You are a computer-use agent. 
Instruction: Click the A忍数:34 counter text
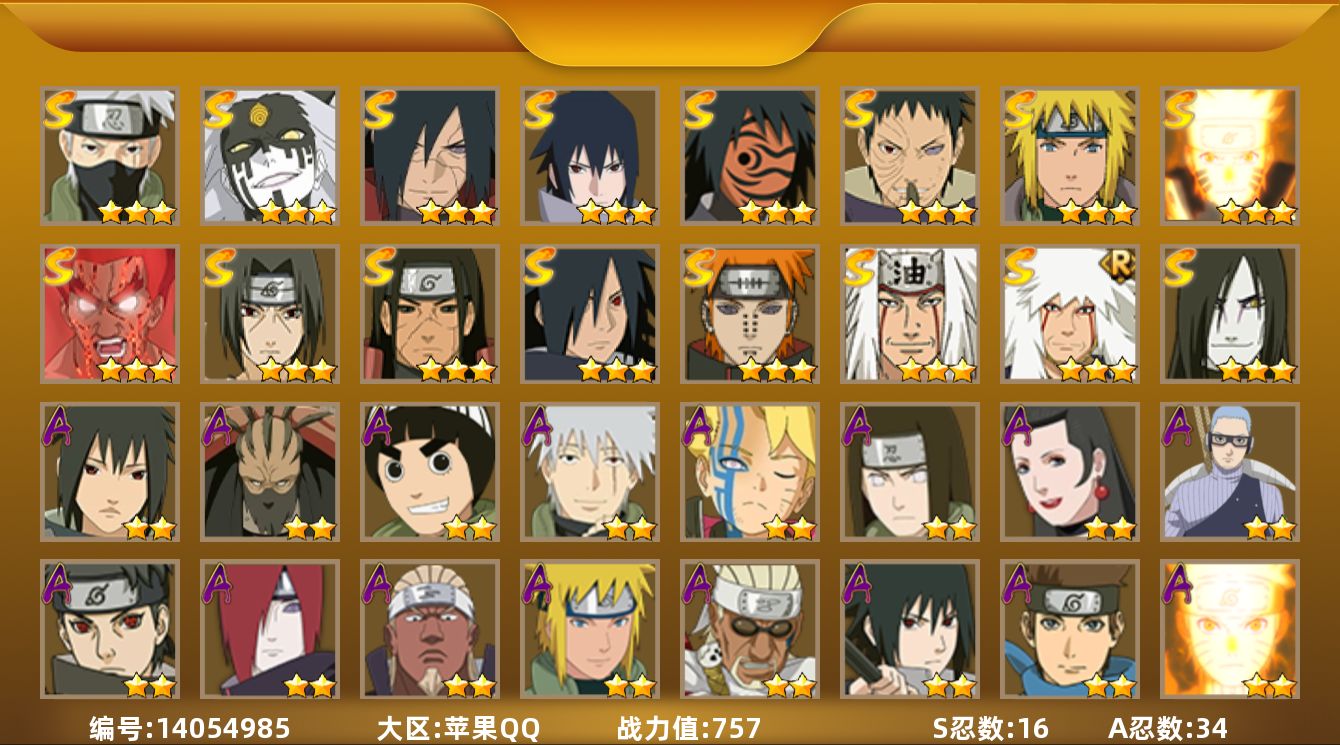pos(1168,727)
